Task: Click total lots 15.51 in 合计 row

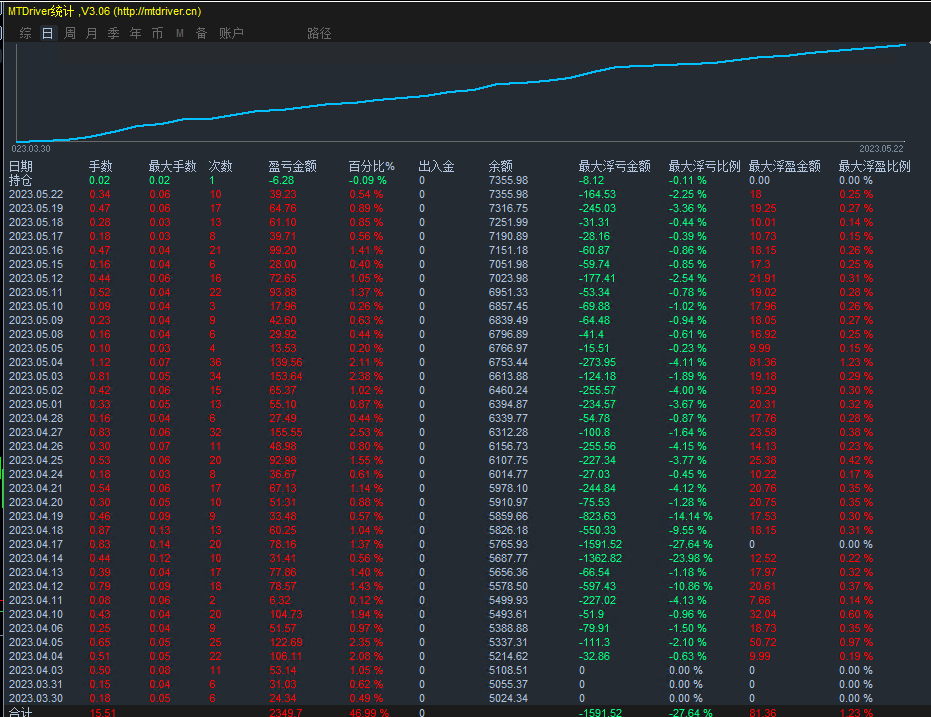Action: pyautogui.click(x=103, y=712)
